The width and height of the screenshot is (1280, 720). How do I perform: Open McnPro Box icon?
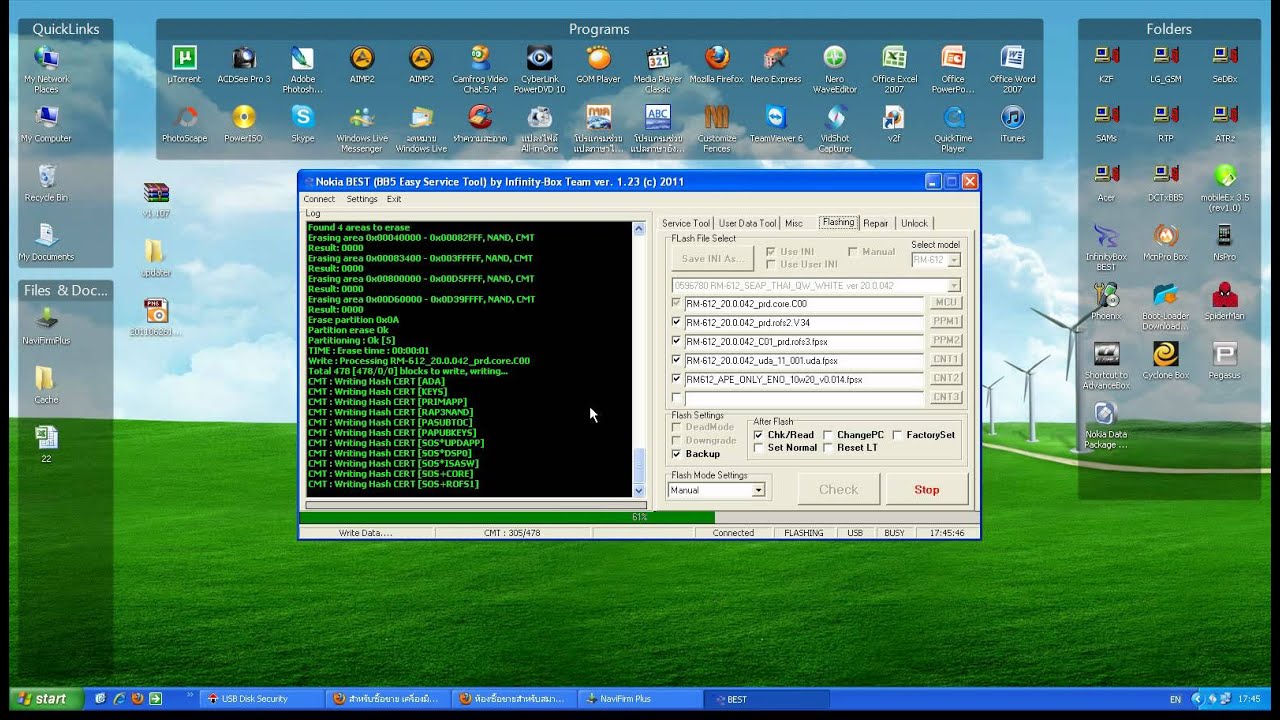click(1165, 236)
